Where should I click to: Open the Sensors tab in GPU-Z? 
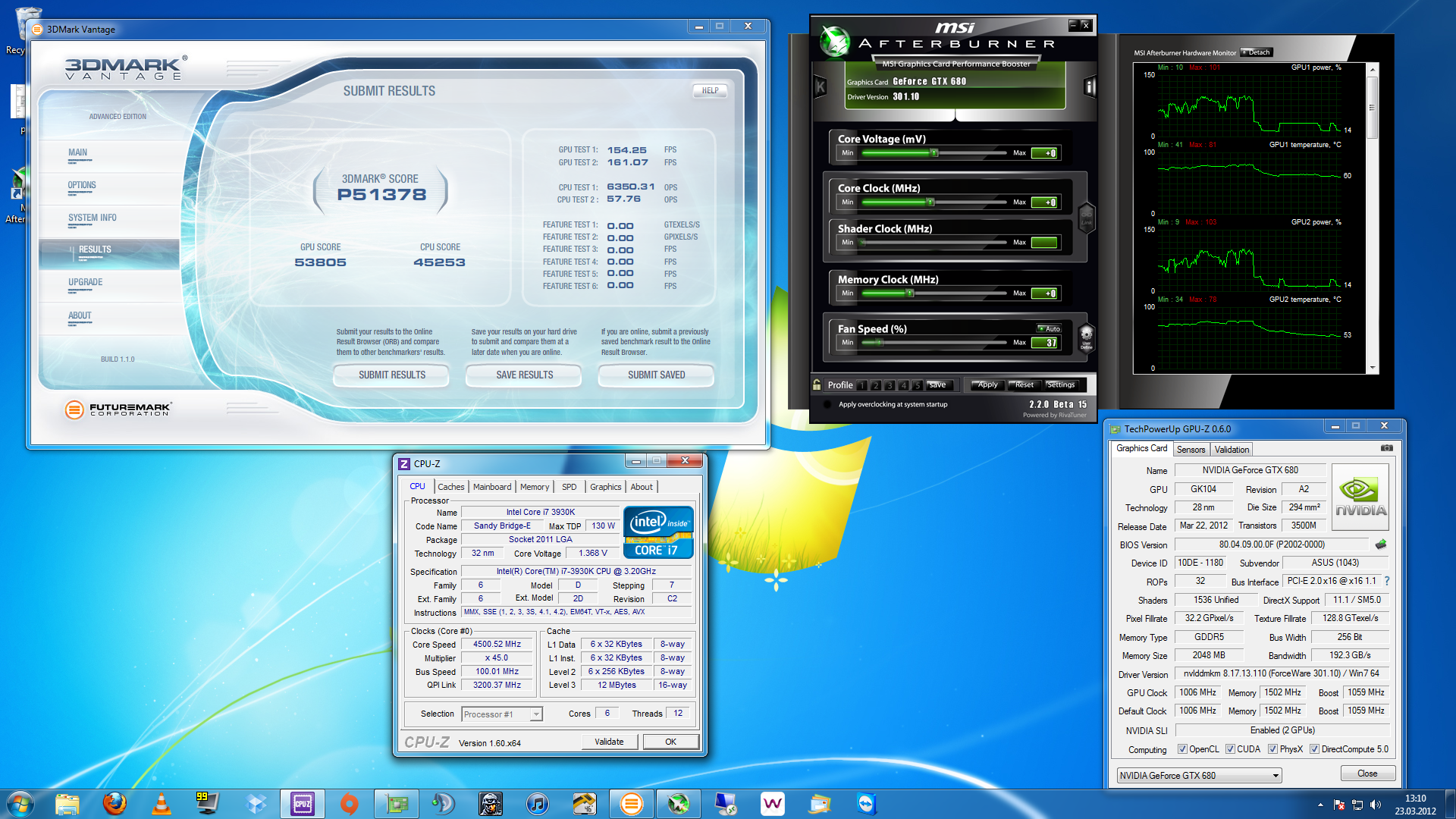click(1191, 450)
